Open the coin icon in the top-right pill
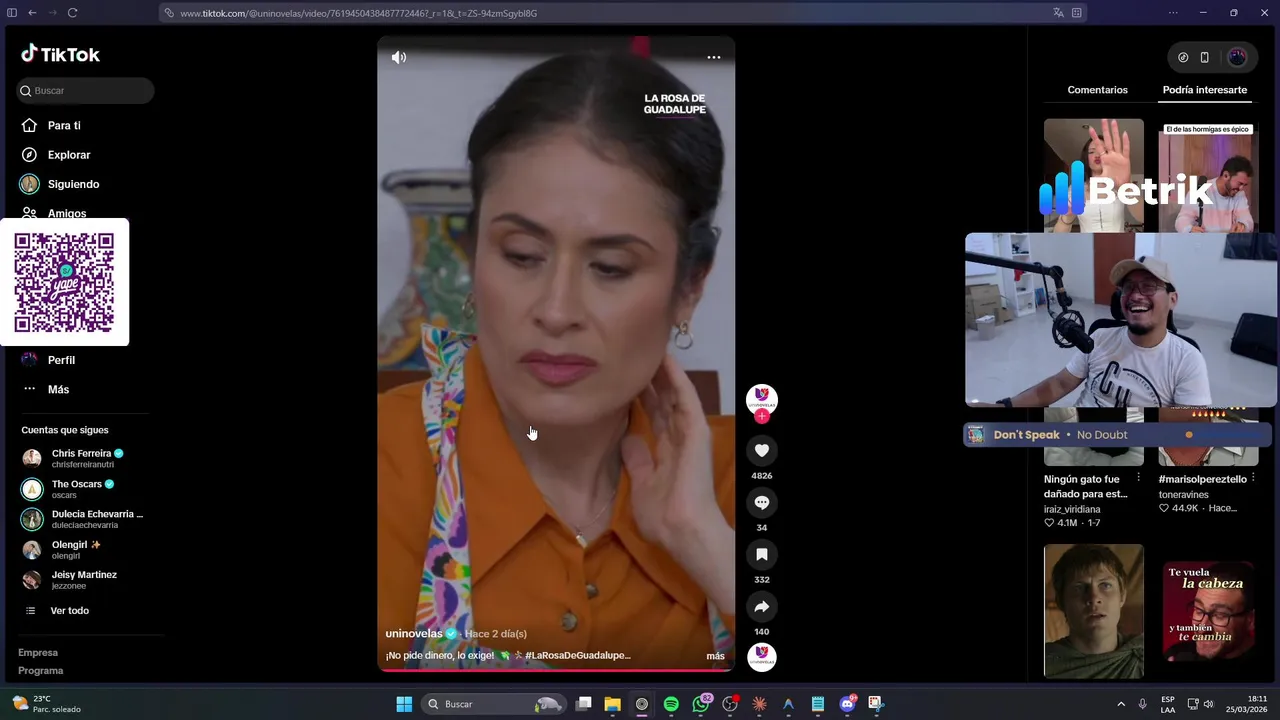 [1183, 57]
